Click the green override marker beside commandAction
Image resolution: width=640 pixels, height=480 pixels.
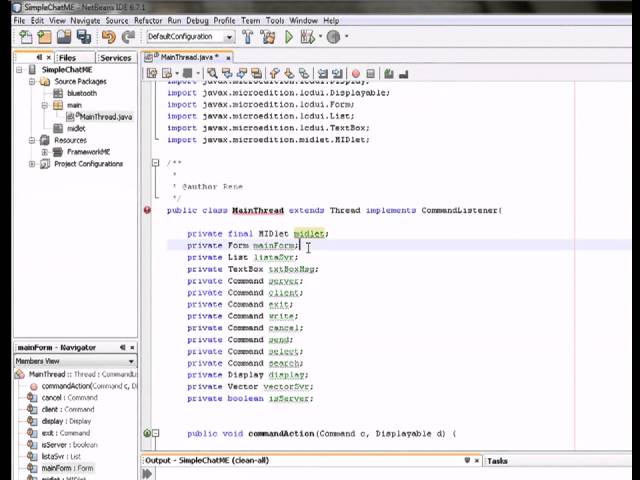147,433
